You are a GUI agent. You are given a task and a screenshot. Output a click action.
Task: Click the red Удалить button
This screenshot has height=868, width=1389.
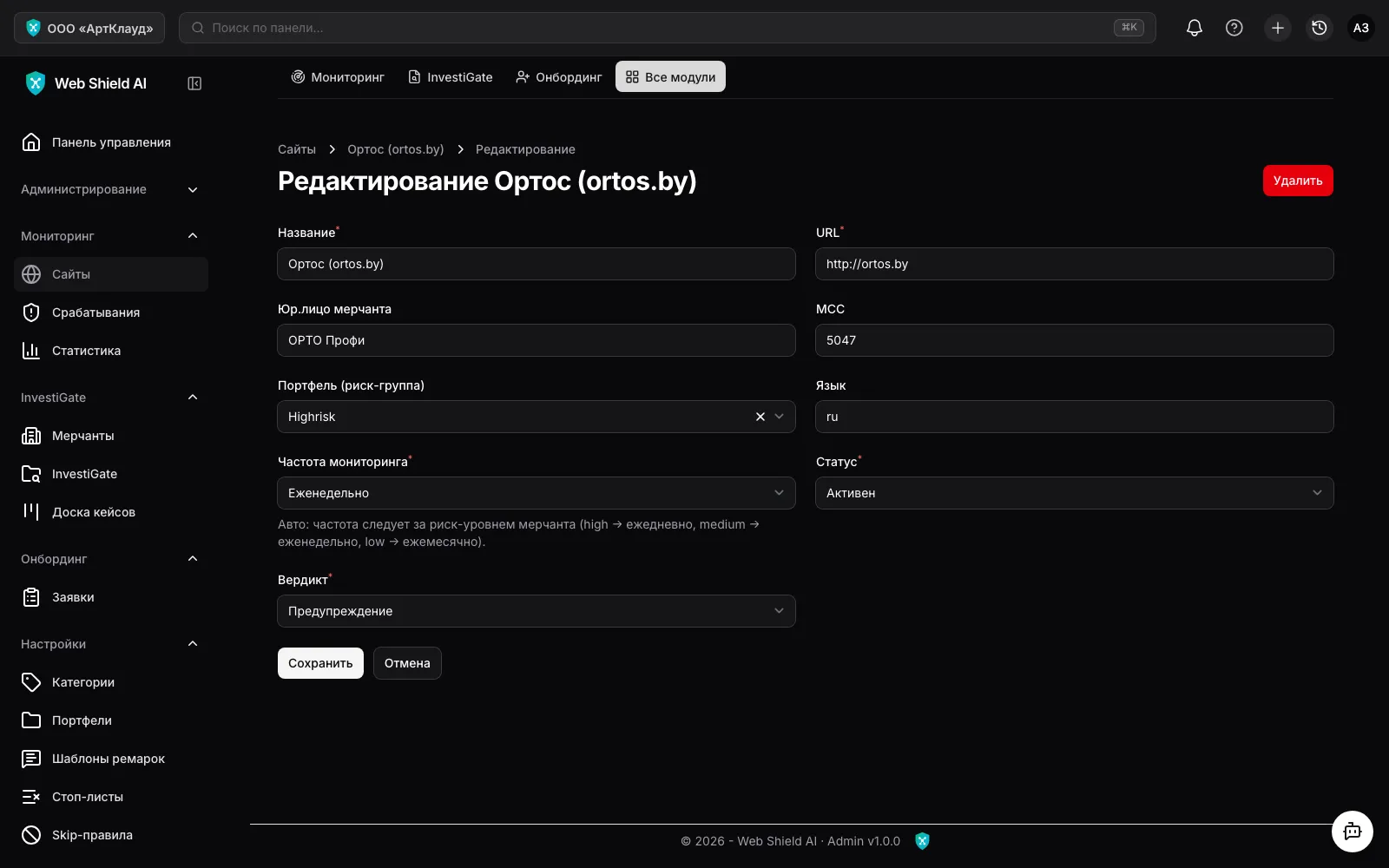(1298, 181)
